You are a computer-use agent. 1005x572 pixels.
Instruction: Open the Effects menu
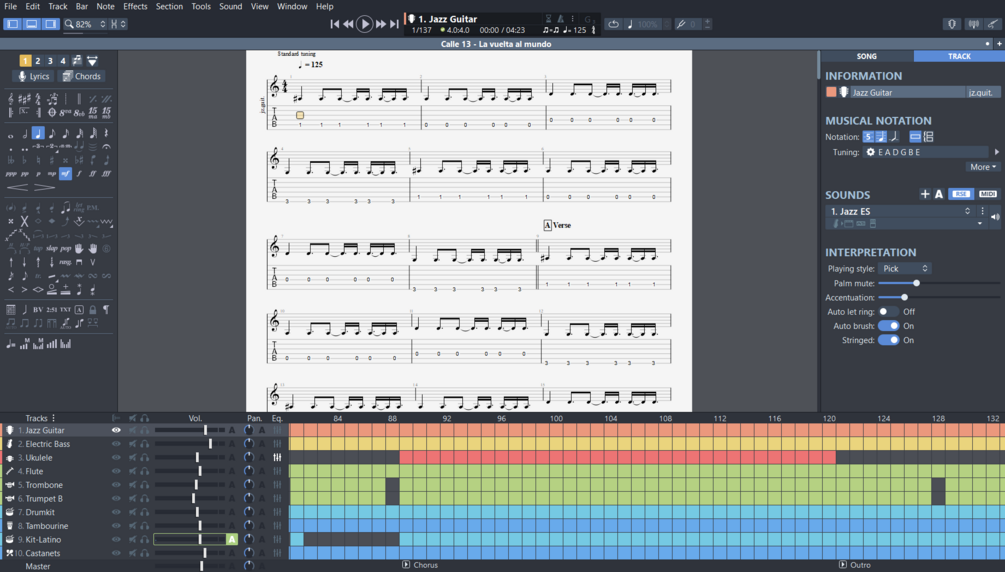135,6
